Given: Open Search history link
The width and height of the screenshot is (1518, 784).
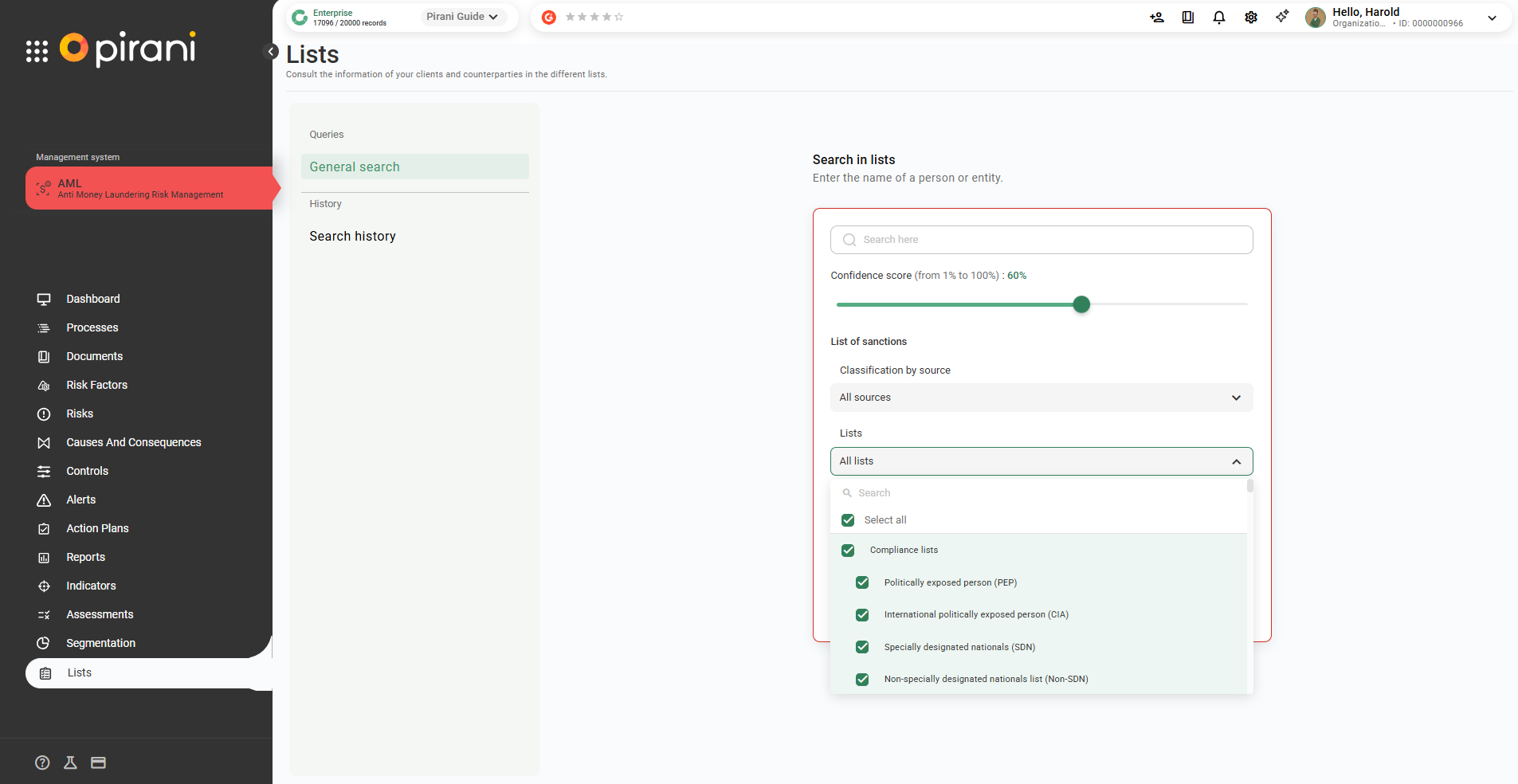Looking at the screenshot, I should (x=352, y=237).
